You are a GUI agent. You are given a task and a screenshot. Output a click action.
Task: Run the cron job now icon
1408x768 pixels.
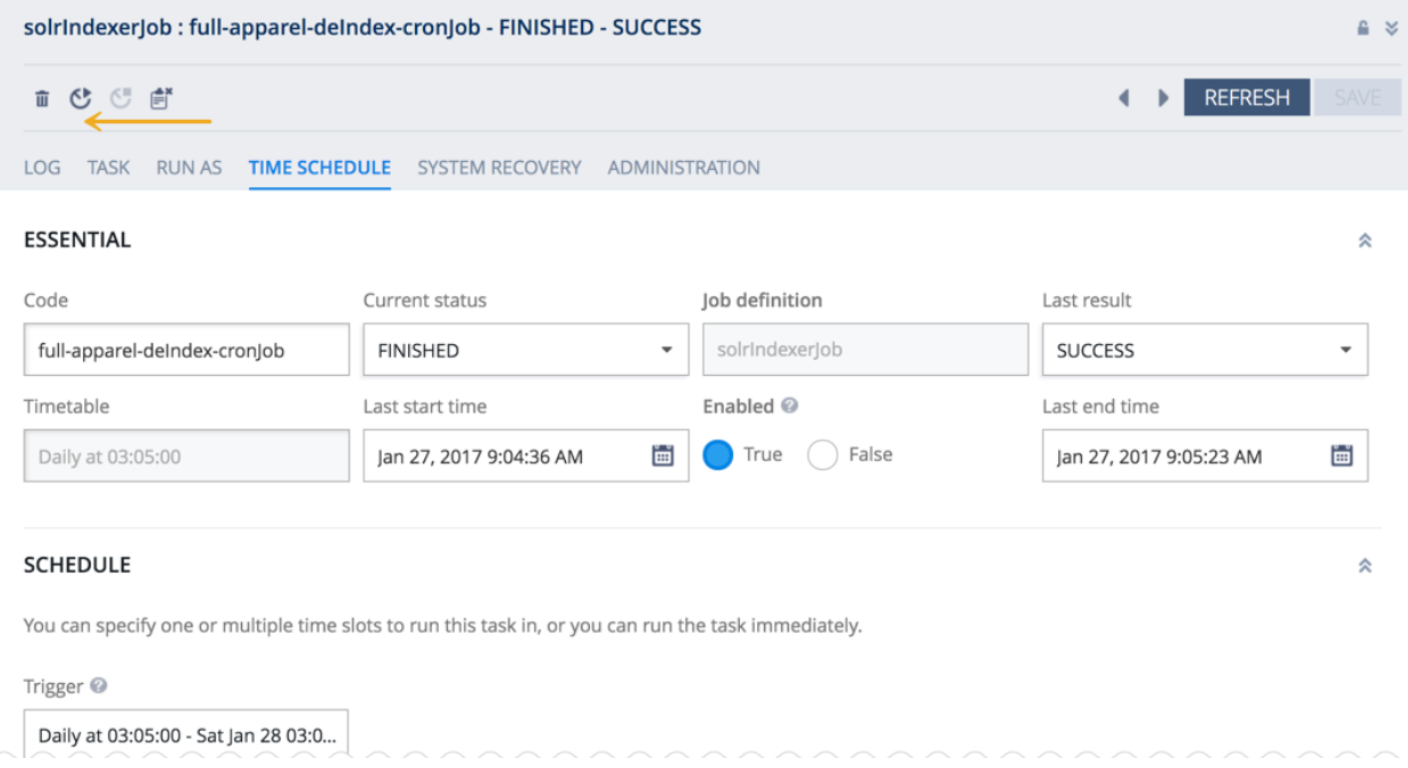click(x=81, y=98)
